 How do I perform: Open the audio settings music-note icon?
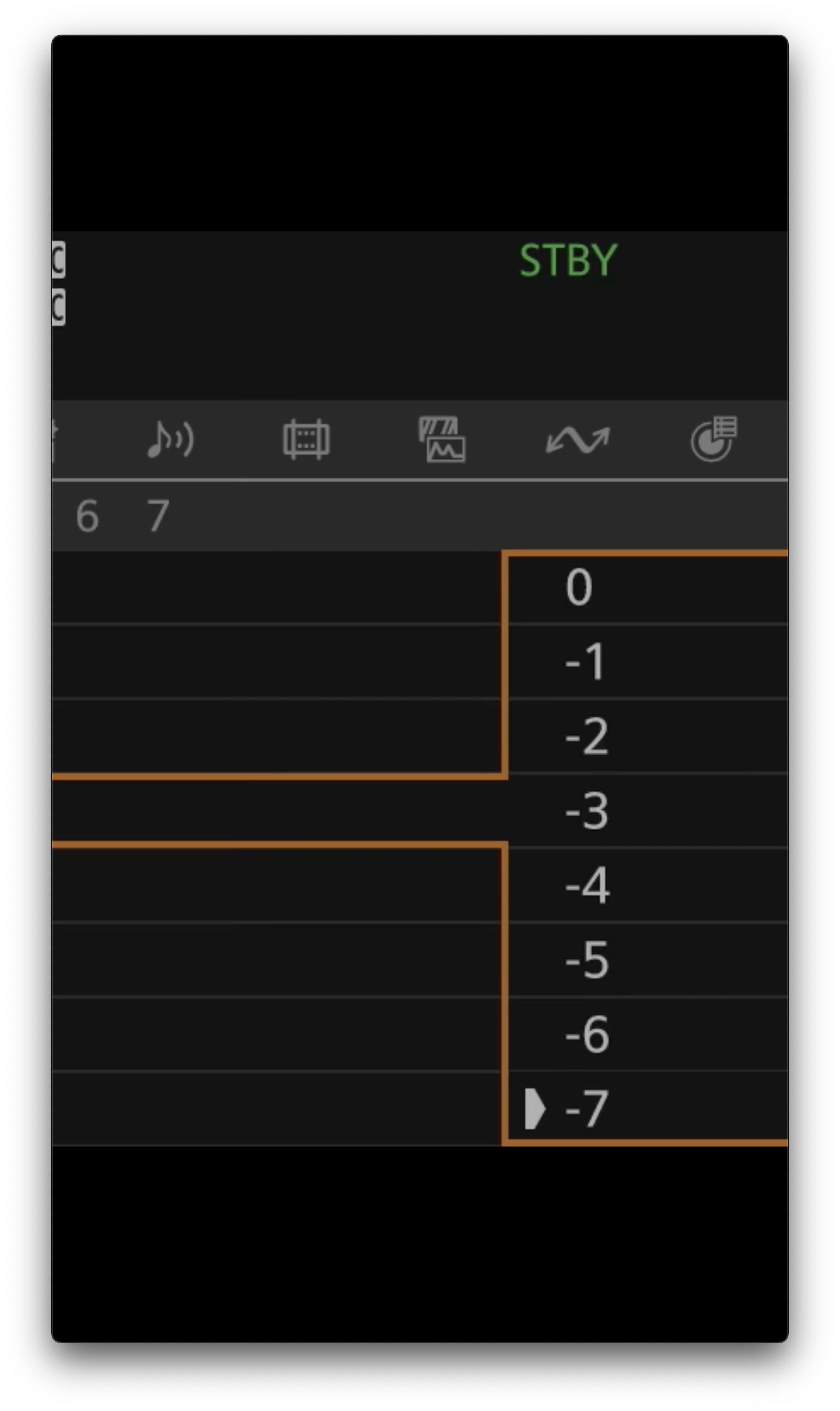pos(170,440)
